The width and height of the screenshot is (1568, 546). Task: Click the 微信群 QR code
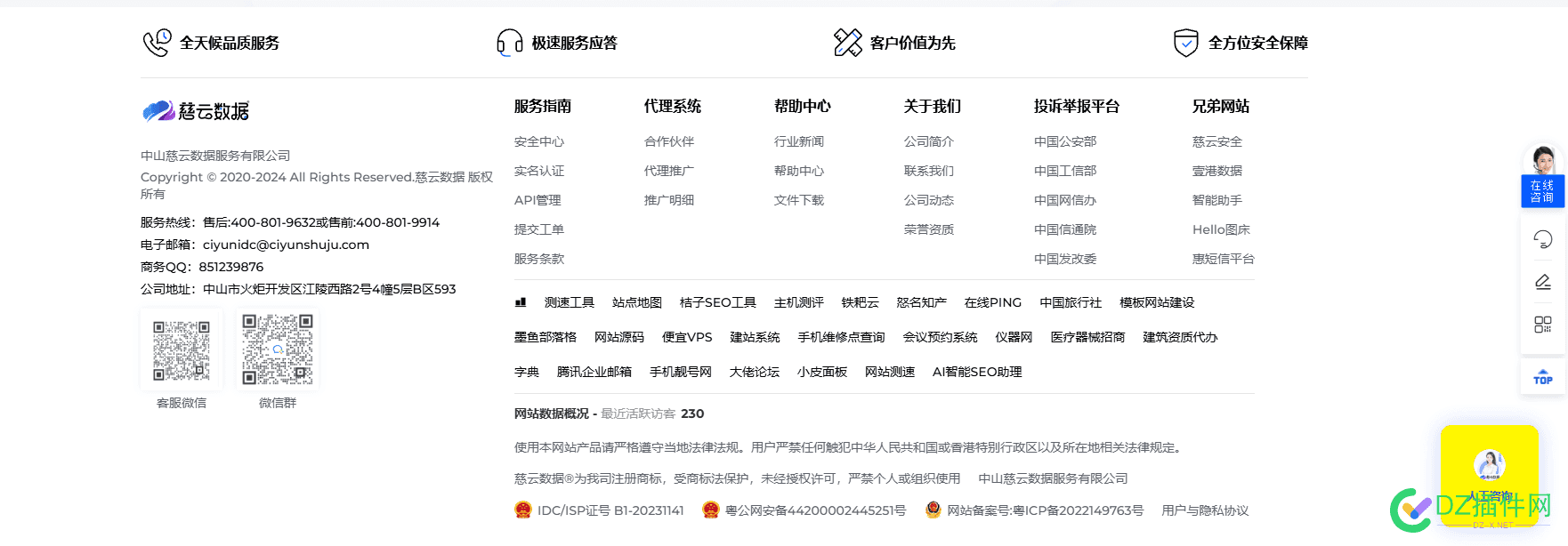(278, 349)
